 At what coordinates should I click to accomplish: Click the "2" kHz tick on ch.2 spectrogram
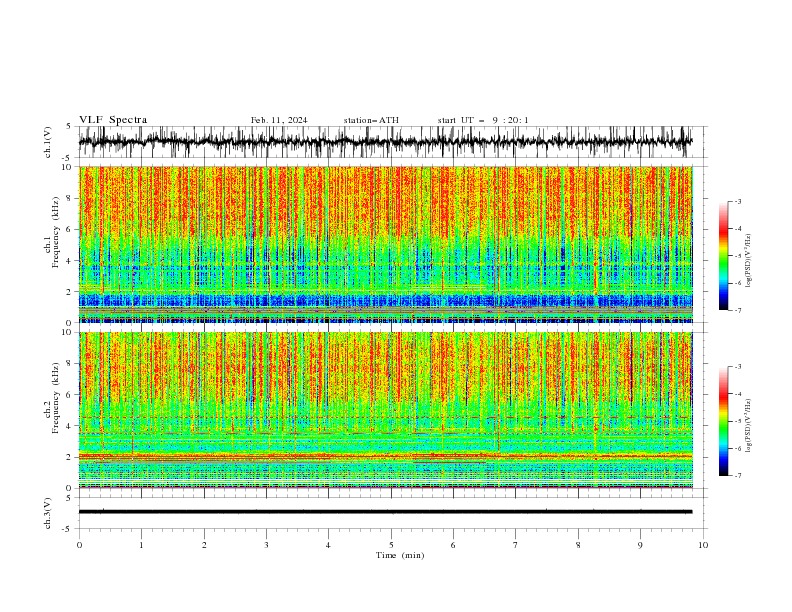[70, 457]
